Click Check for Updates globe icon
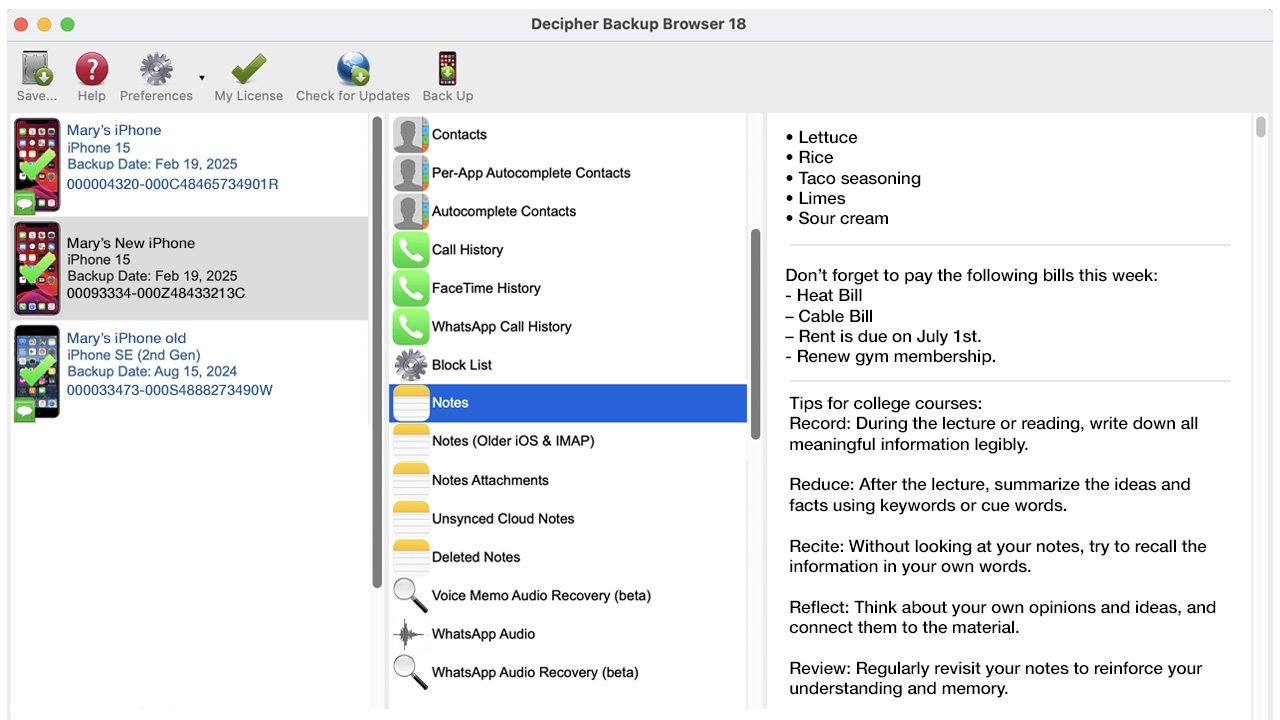 (353, 70)
